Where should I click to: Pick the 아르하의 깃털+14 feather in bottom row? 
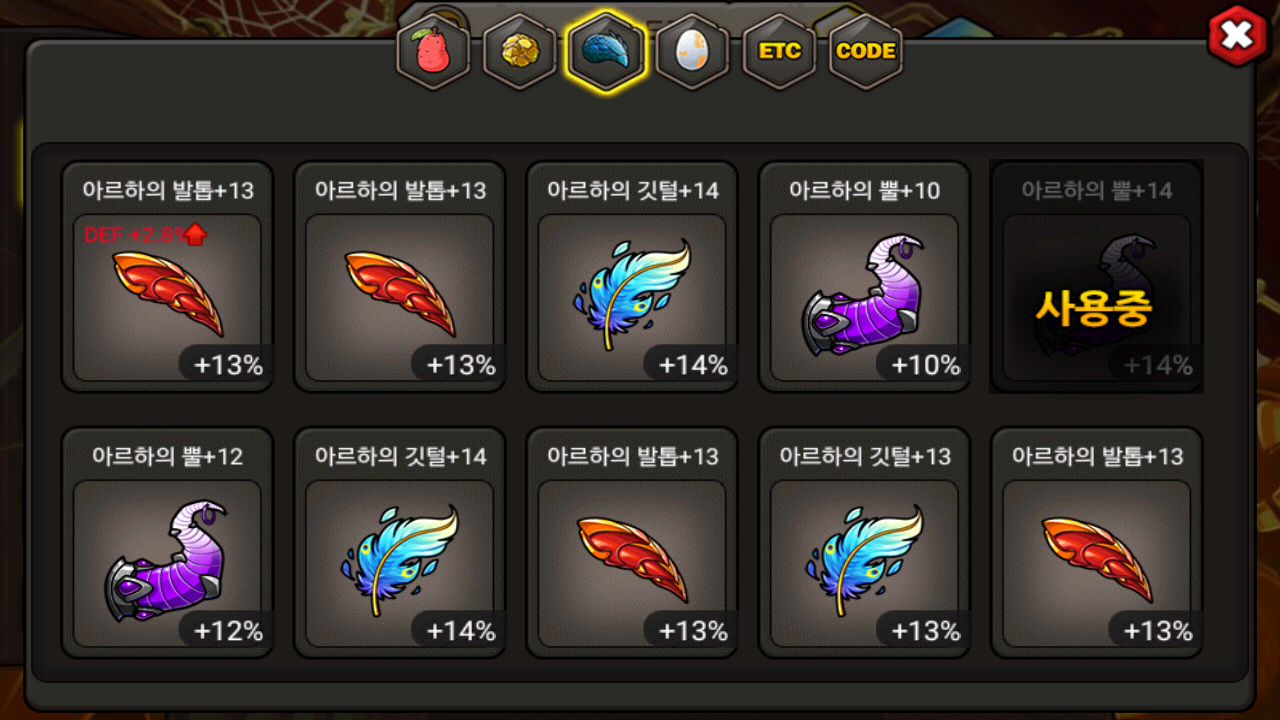399,543
